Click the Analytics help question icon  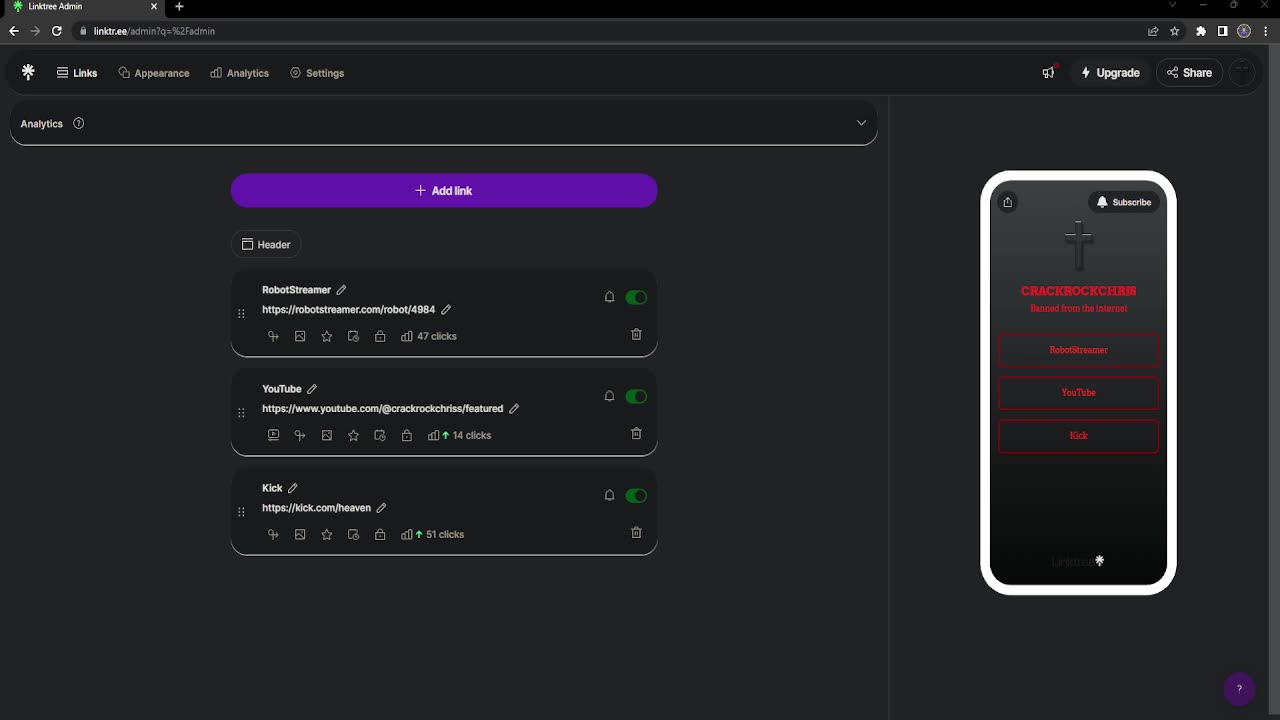click(79, 123)
